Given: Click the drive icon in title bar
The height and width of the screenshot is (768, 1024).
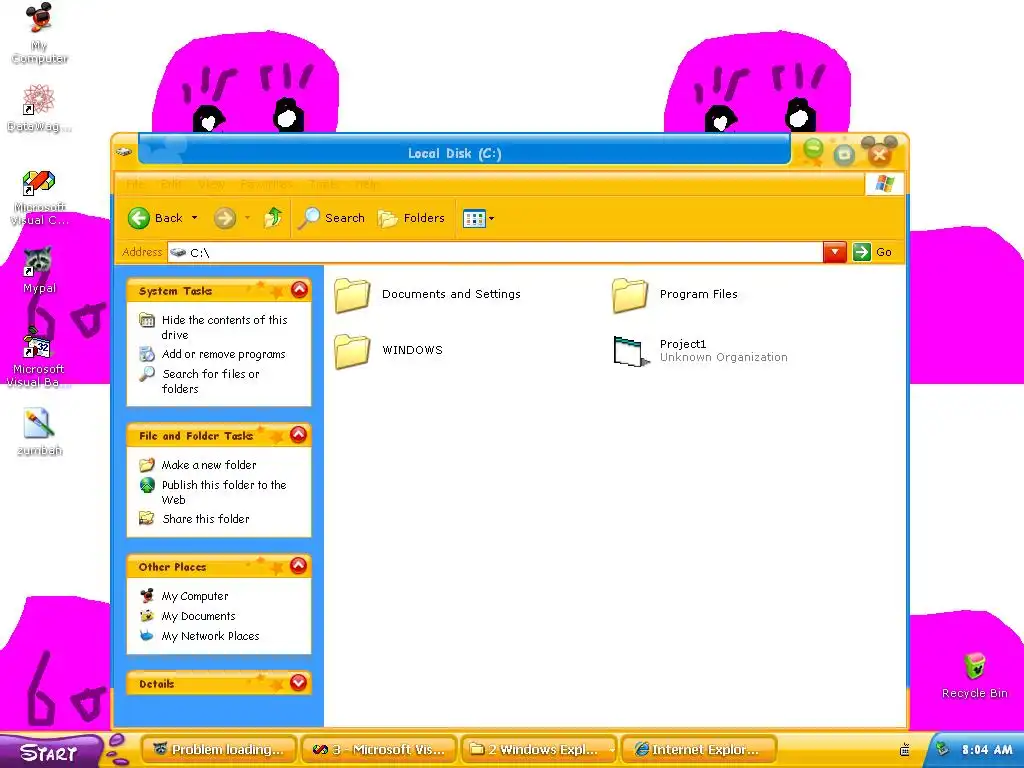Looking at the screenshot, I should point(124,152).
